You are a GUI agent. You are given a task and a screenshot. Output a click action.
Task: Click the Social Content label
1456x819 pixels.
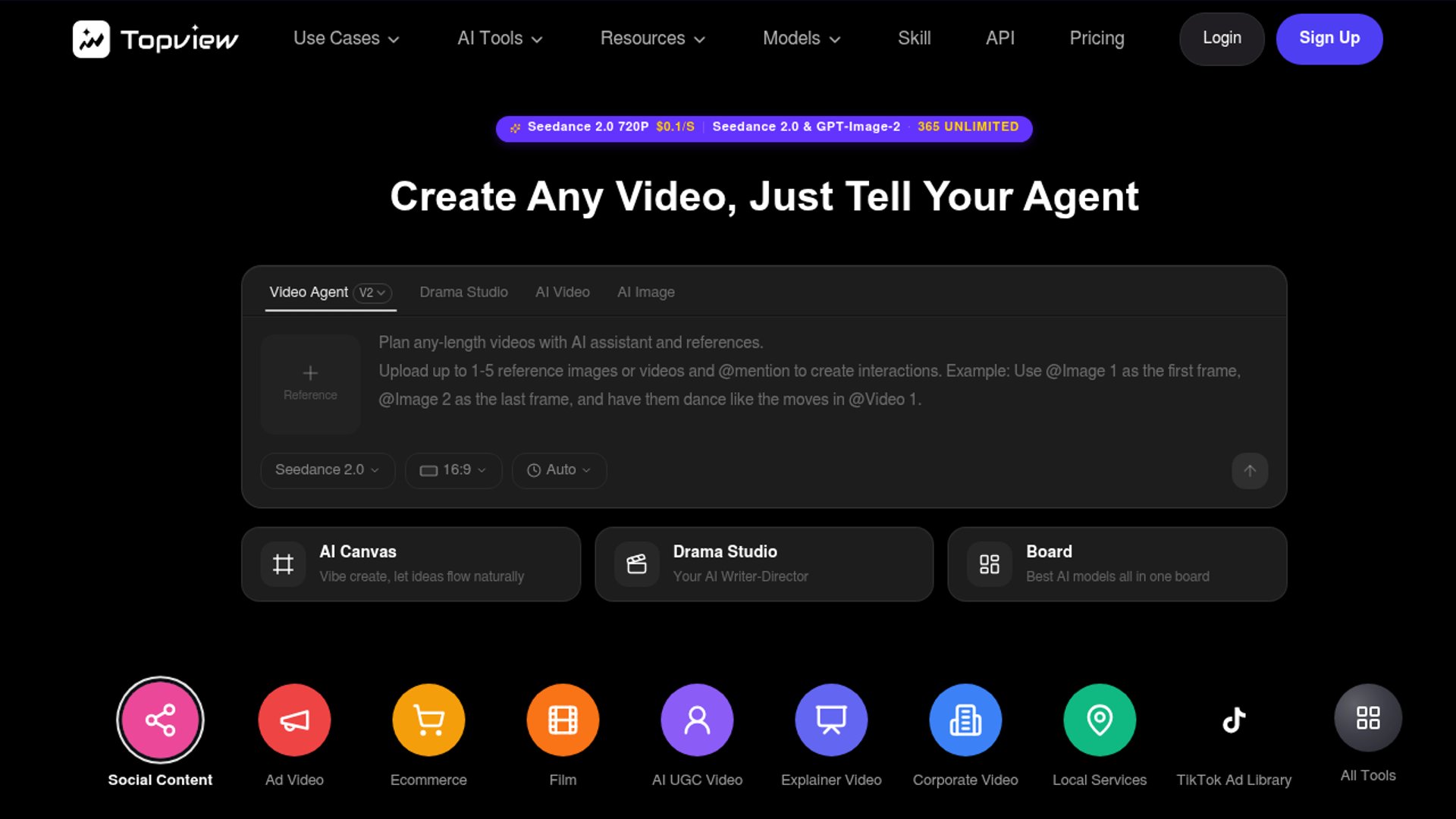[160, 780]
